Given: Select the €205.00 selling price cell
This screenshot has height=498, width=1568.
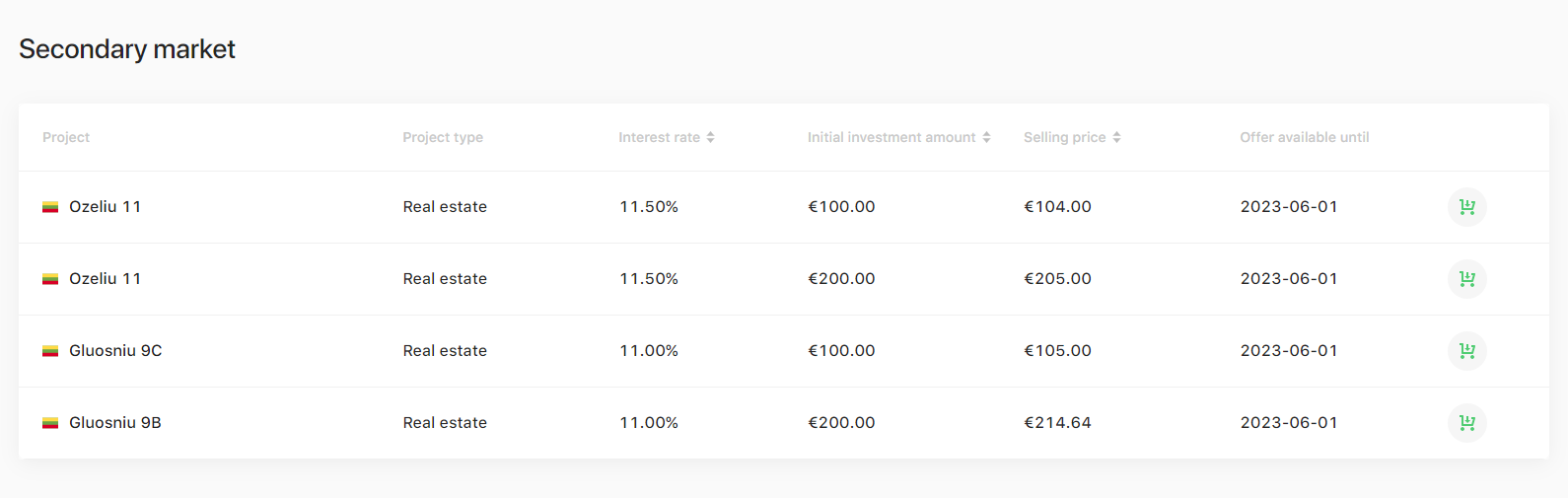Looking at the screenshot, I should (1057, 279).
